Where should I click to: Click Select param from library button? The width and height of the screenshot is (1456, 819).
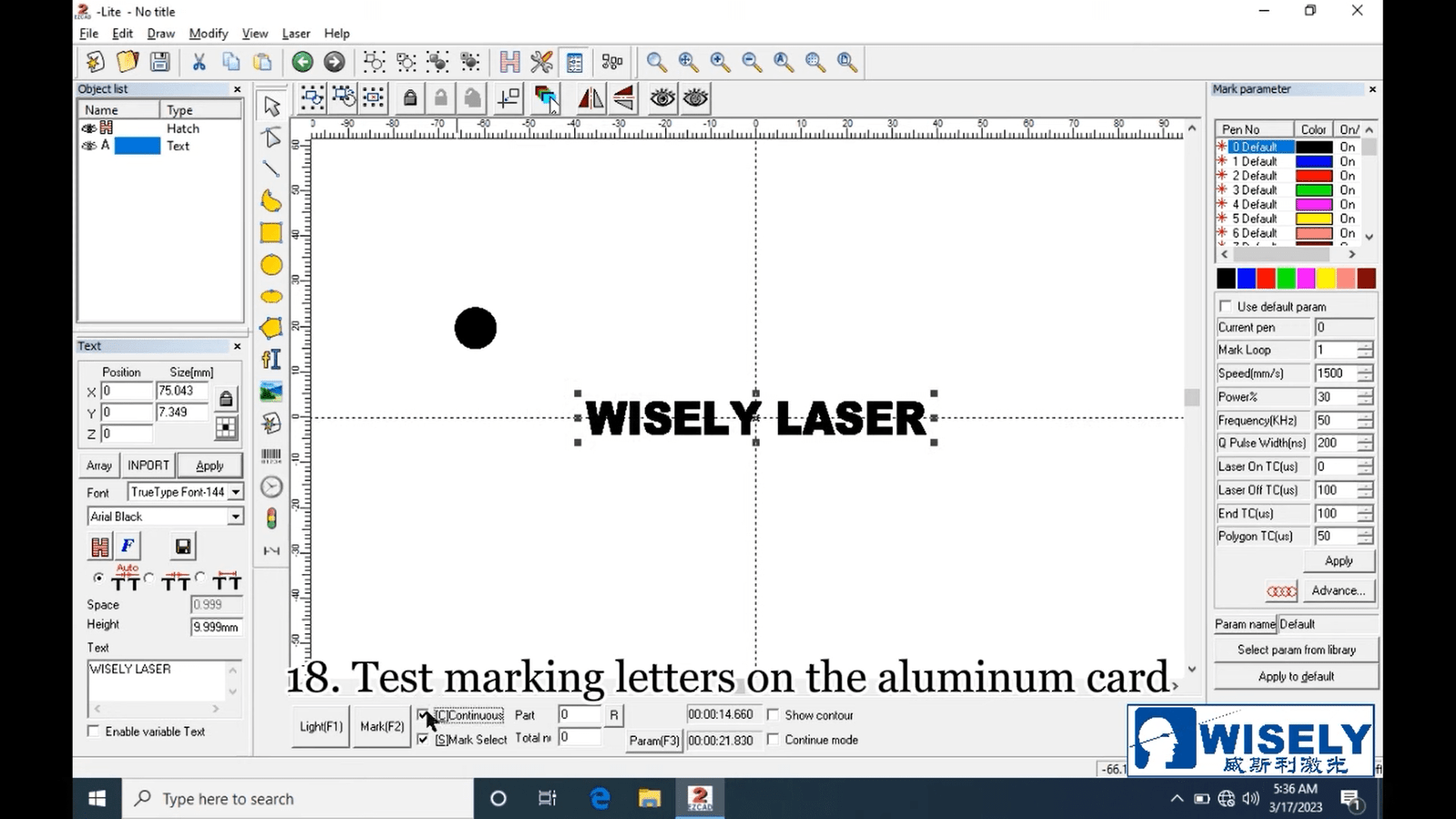(1296, 650)
